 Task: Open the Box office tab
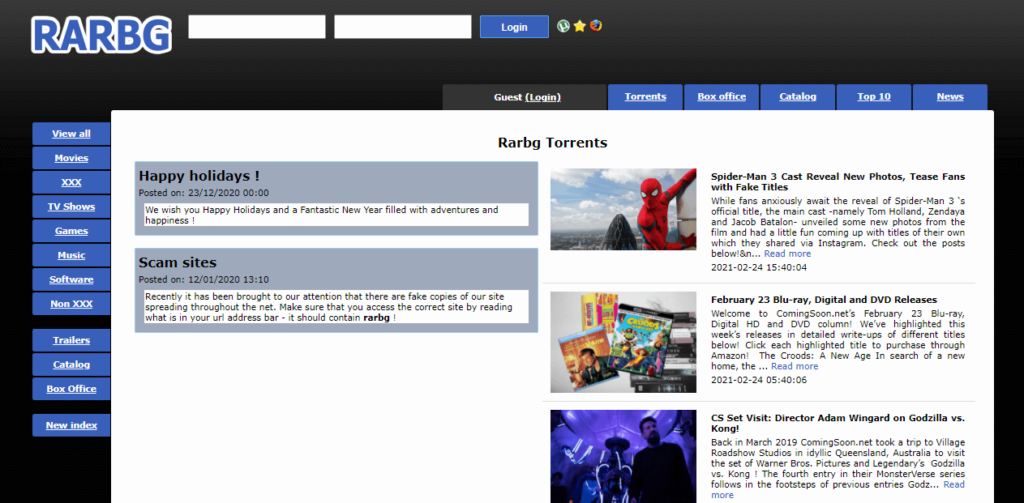coord(722,97)
